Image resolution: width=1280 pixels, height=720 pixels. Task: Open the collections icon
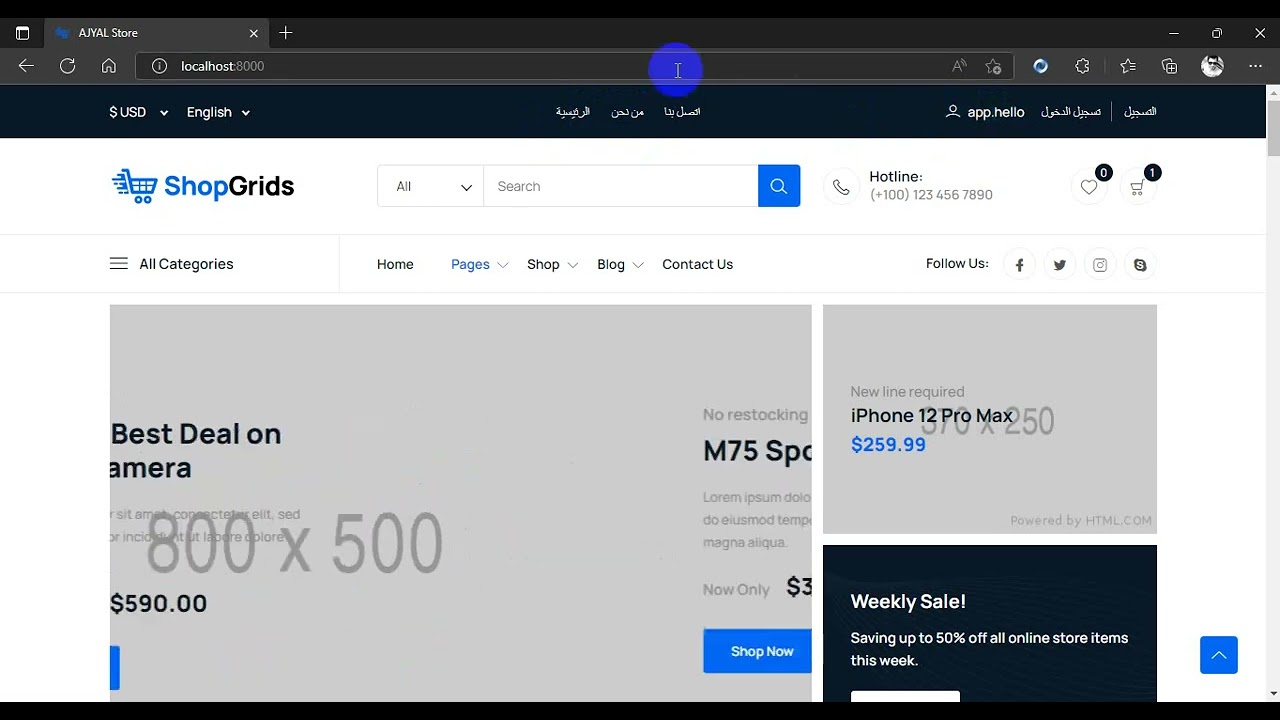coord(1169,66)
